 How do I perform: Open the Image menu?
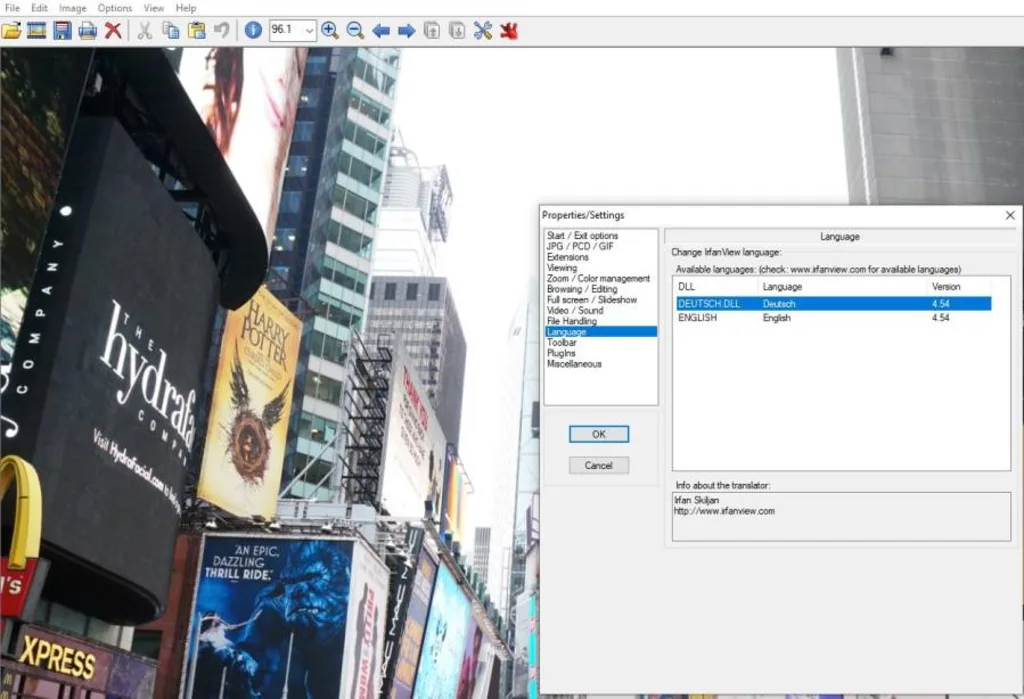(x=73, y=8)
